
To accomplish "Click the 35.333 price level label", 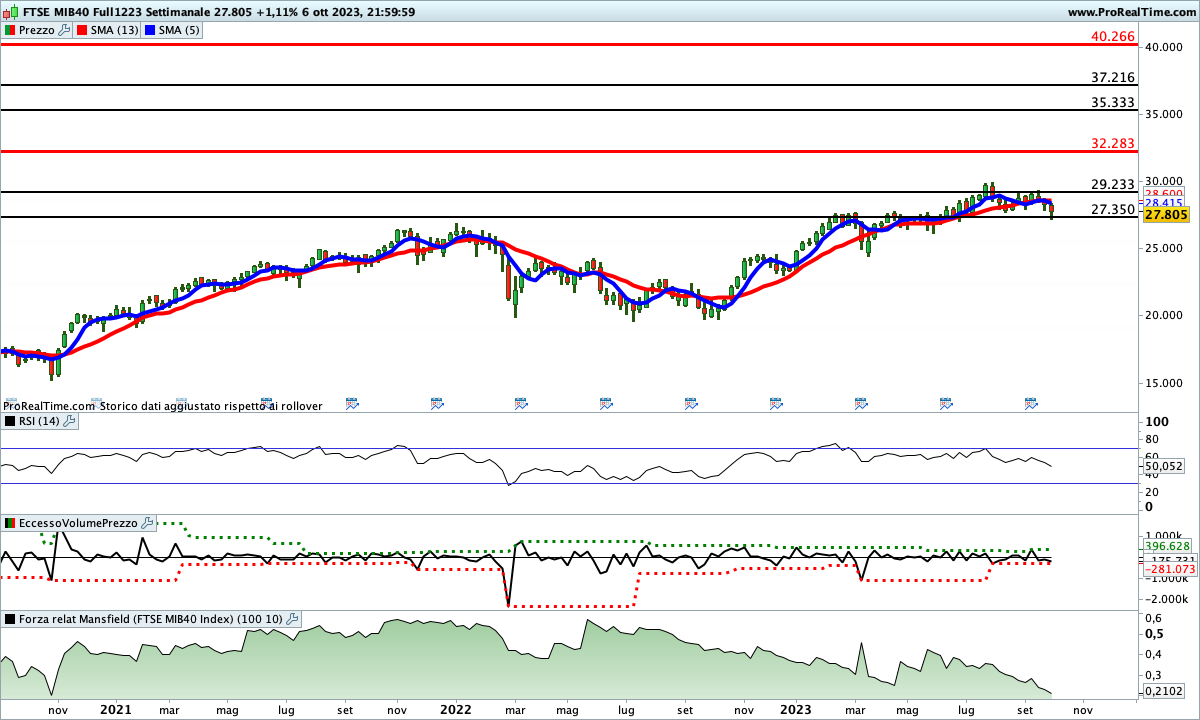I will click(1113, 102).
